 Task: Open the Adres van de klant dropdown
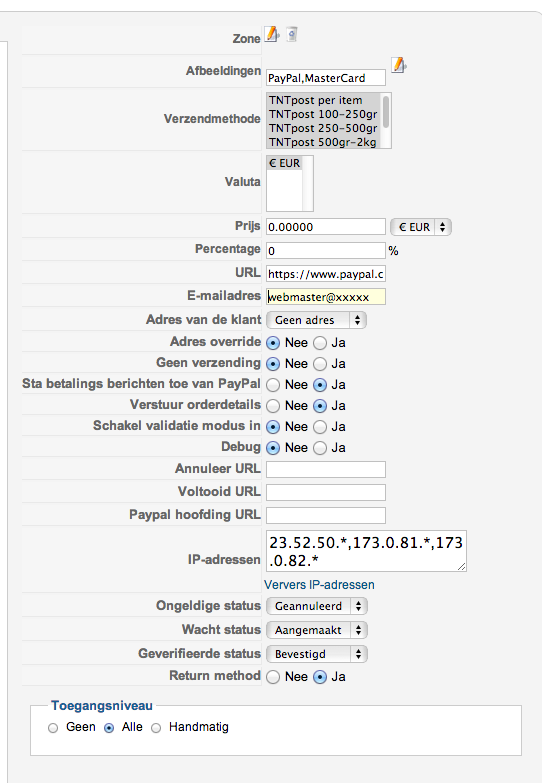point(316,320)
